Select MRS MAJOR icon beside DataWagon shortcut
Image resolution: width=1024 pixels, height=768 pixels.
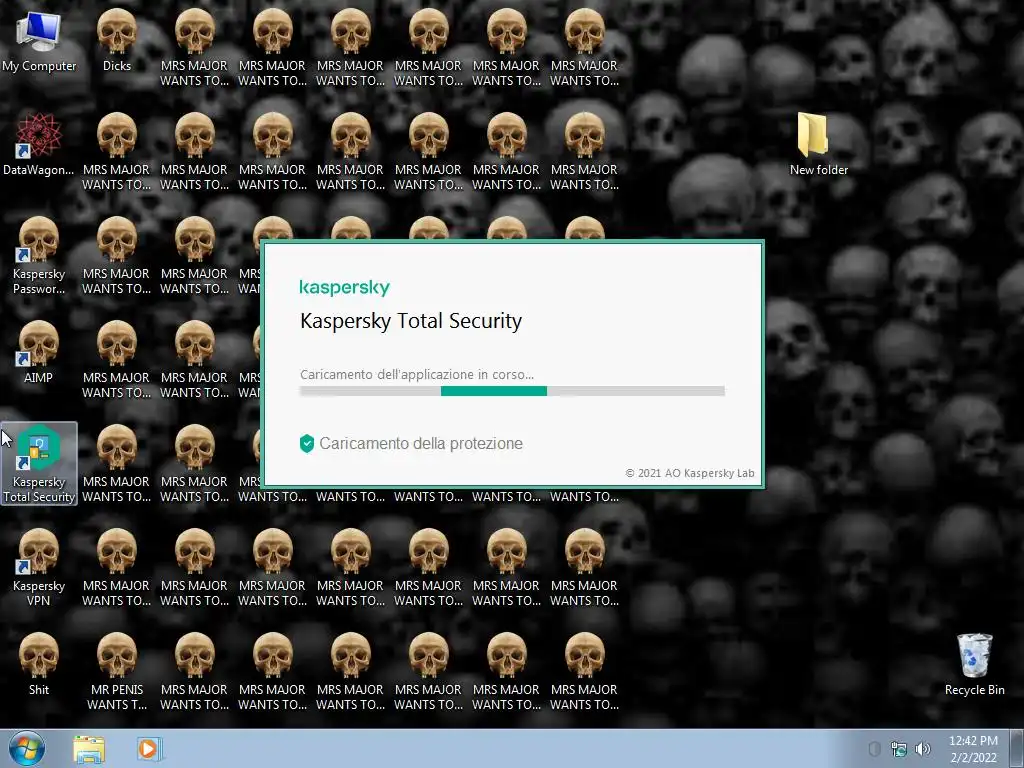pyautogui.click(x=116, y=152)
